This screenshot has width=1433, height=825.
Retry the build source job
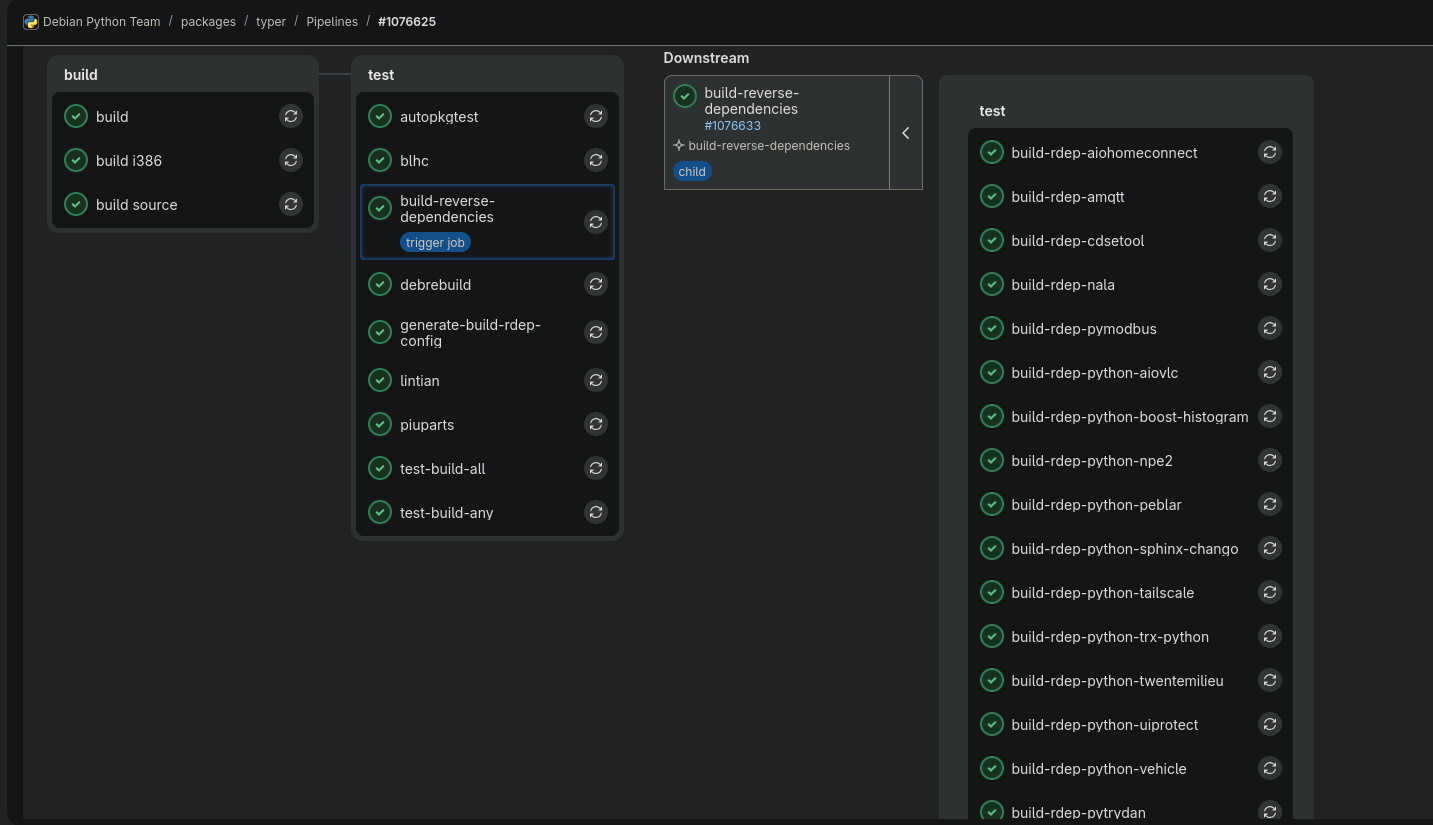point(290,204)
